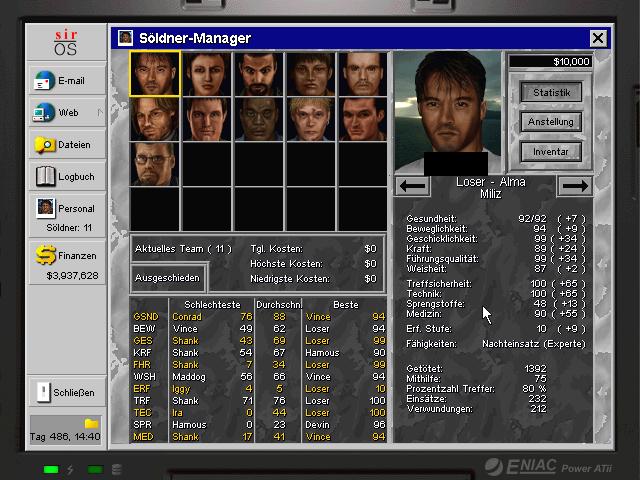The width and height of the screenshot is (640, 480).
Task: Select the bald mercenary with glasses portrait
Action: [154, 164]
